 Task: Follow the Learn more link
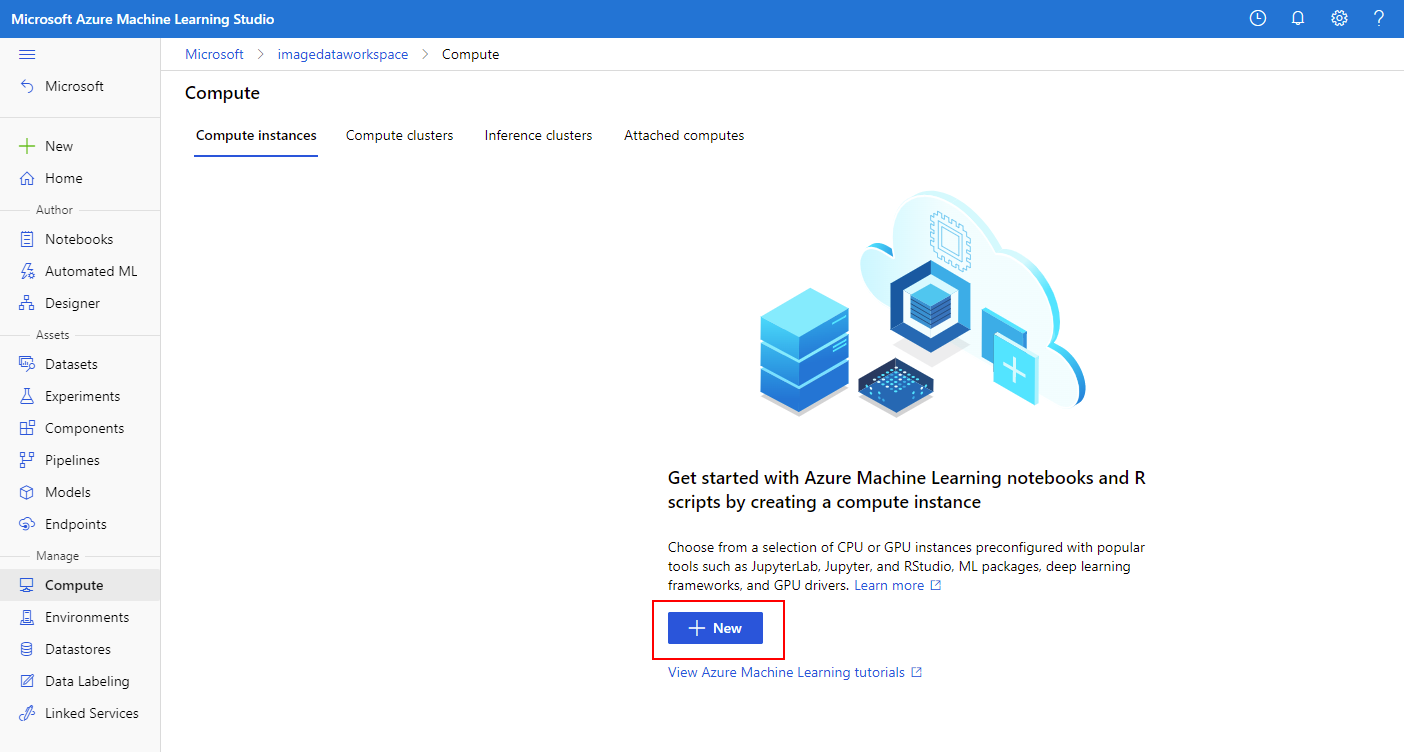[889, 585]
